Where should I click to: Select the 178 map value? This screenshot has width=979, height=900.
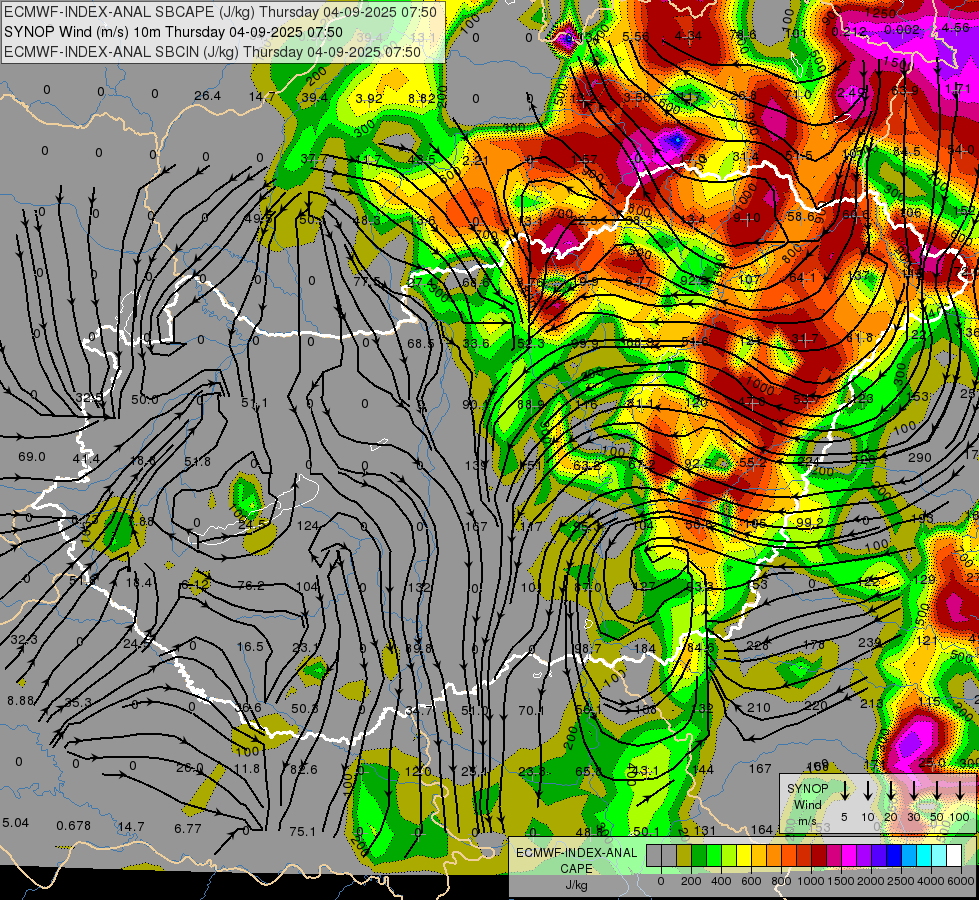814,644
